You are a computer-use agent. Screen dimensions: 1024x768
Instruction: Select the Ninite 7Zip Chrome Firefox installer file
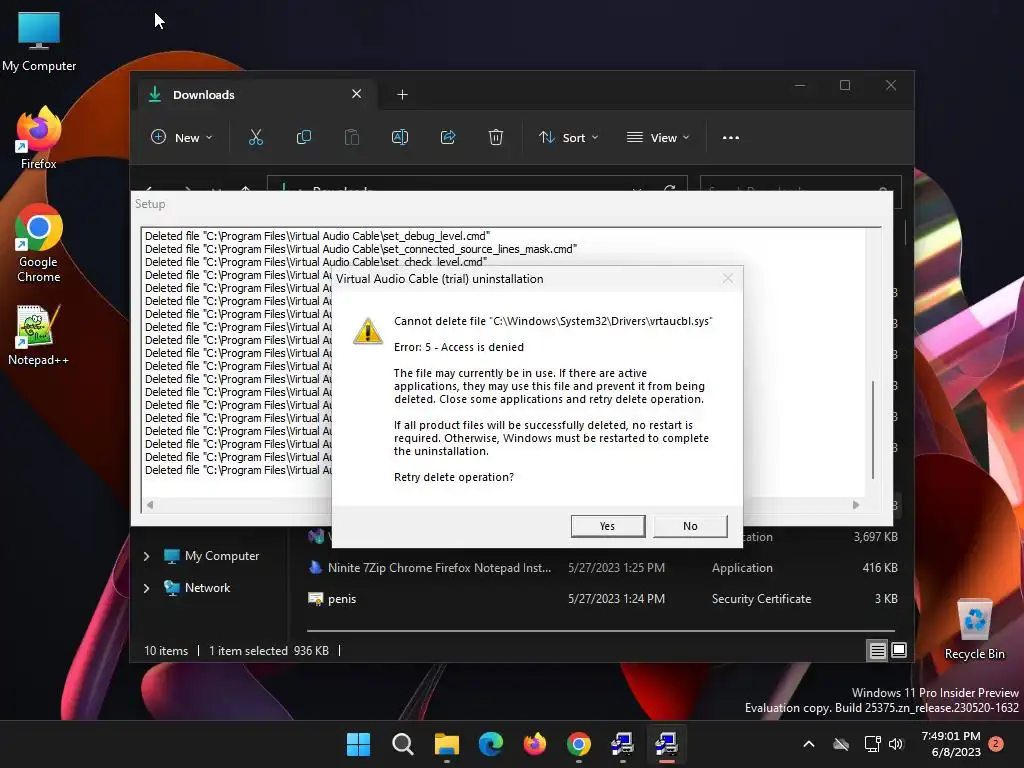[x=602, y=568]
